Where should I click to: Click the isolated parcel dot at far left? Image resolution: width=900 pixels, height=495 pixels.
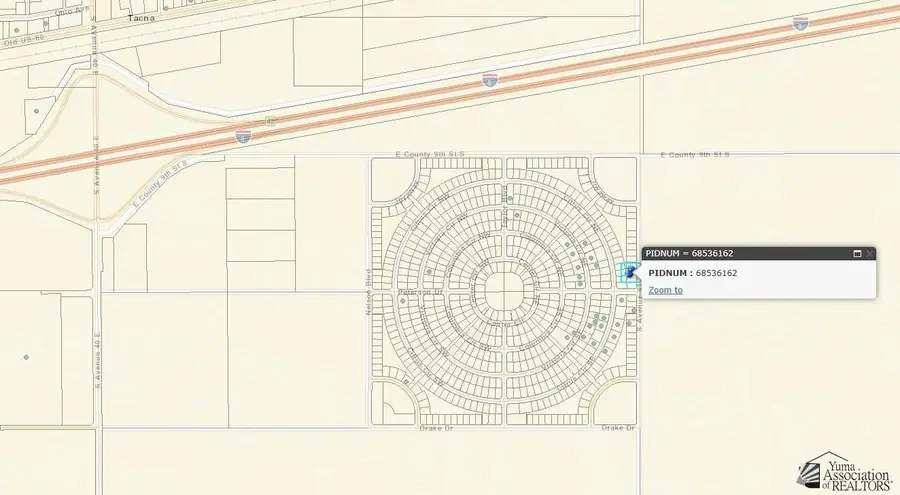pyautogui.click(x=26, y=357)
